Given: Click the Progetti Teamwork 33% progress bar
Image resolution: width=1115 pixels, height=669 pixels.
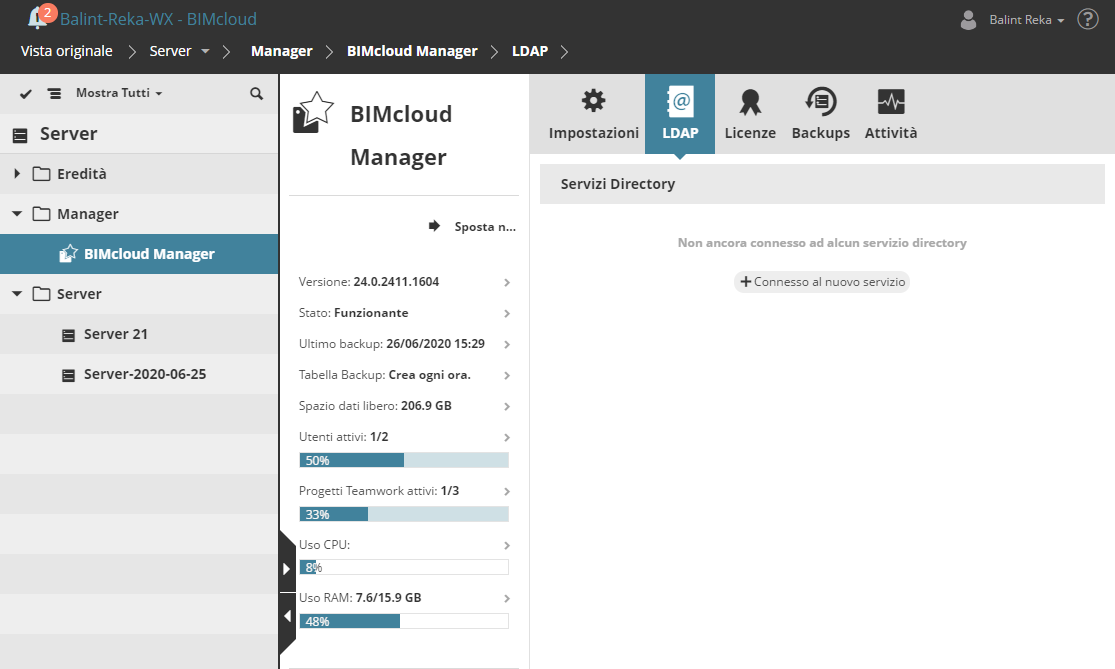Looking at the screenshot, I should [x=404, y=514].
